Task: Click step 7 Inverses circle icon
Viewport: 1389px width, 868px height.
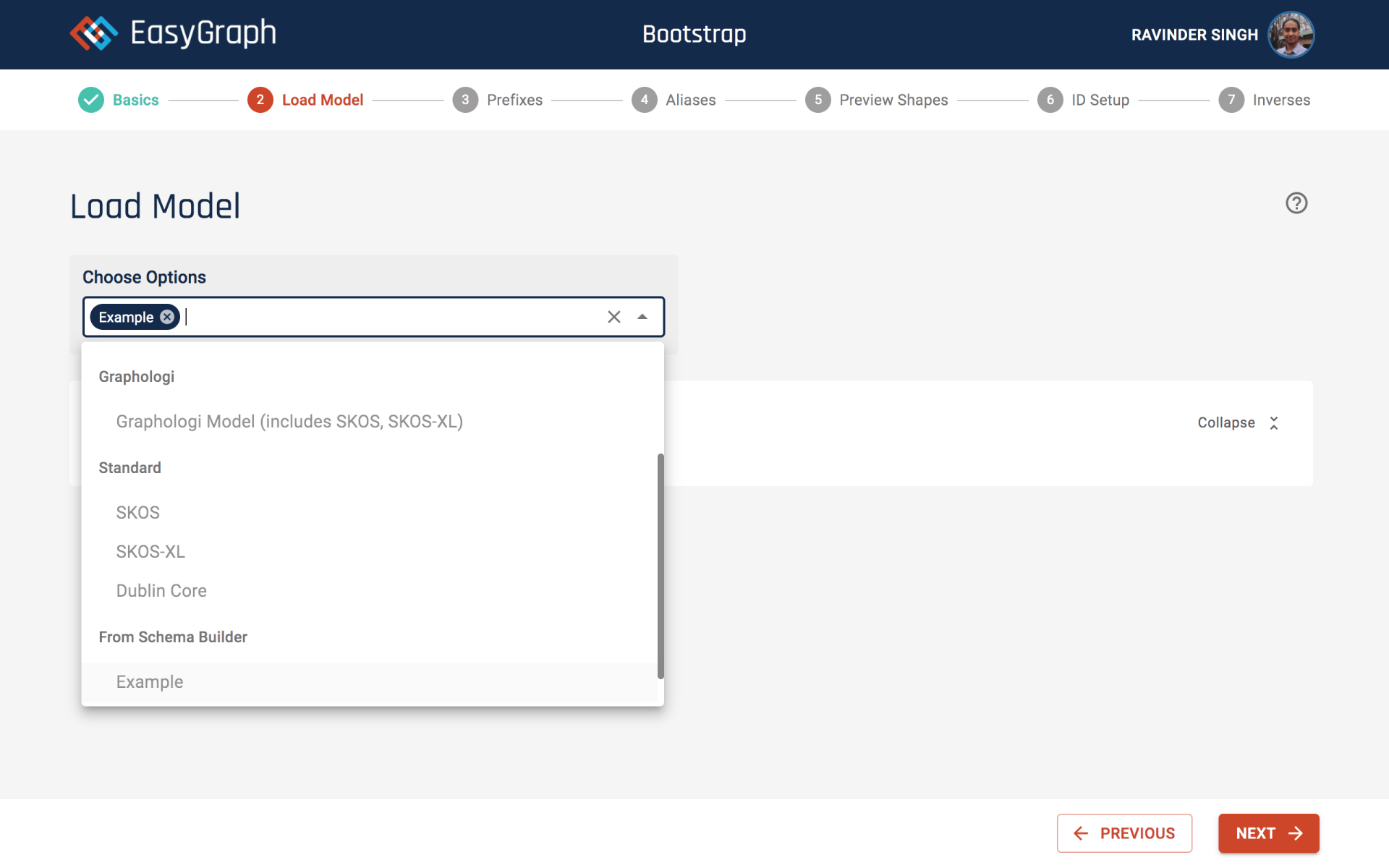Action: (x=1231, y=100)
